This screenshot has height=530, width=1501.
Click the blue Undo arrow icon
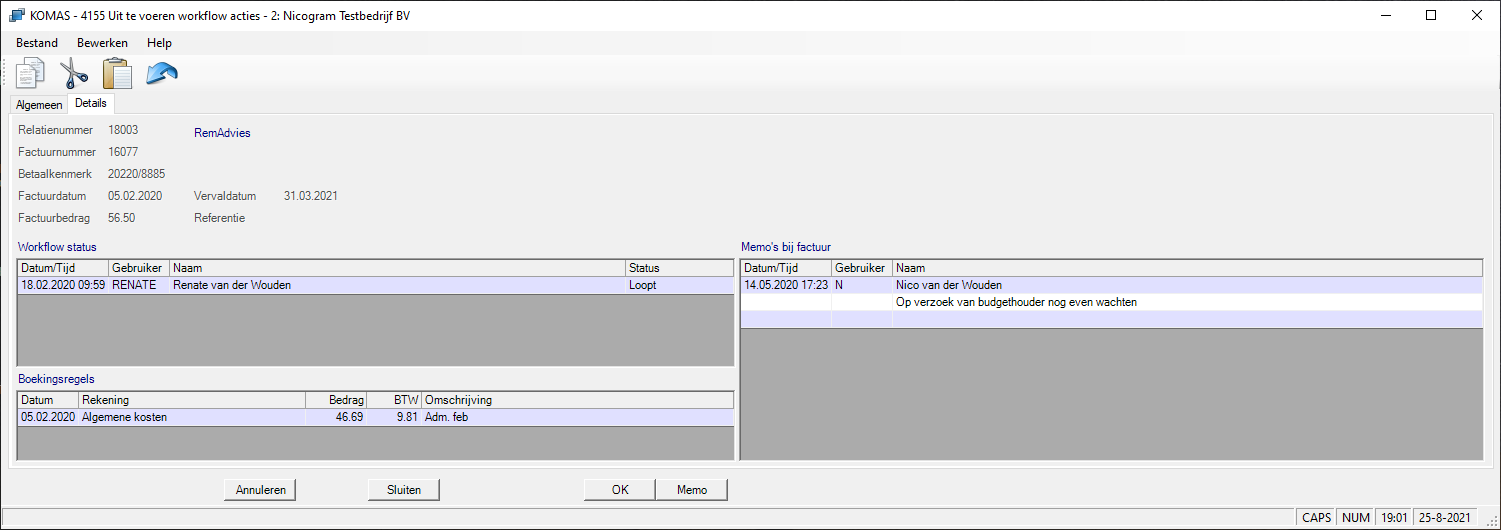pyautogui.click(x=161, y=74)
